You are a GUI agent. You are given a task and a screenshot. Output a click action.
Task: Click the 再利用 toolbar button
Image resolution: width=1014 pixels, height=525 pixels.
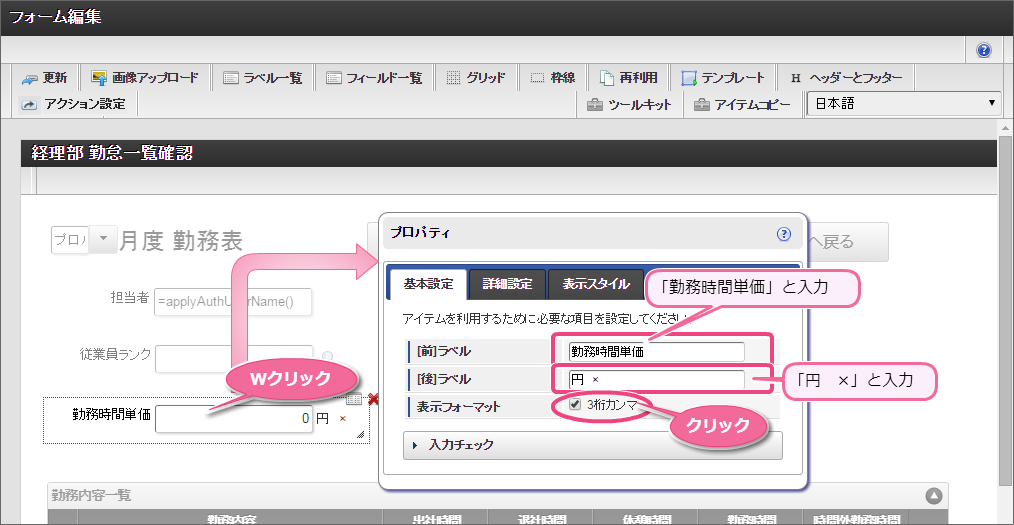click(x=629, y=78)
